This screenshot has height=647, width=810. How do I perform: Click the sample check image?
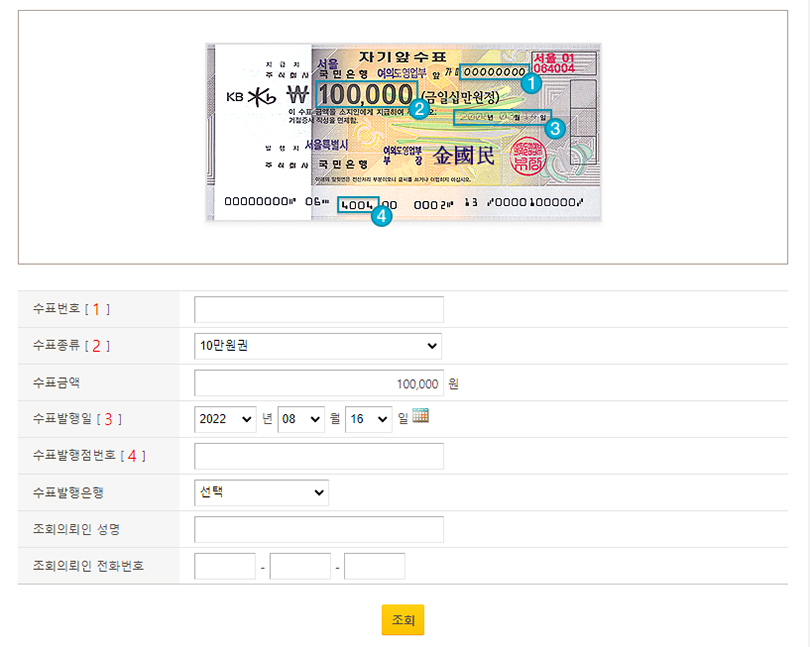coord(403,132)
